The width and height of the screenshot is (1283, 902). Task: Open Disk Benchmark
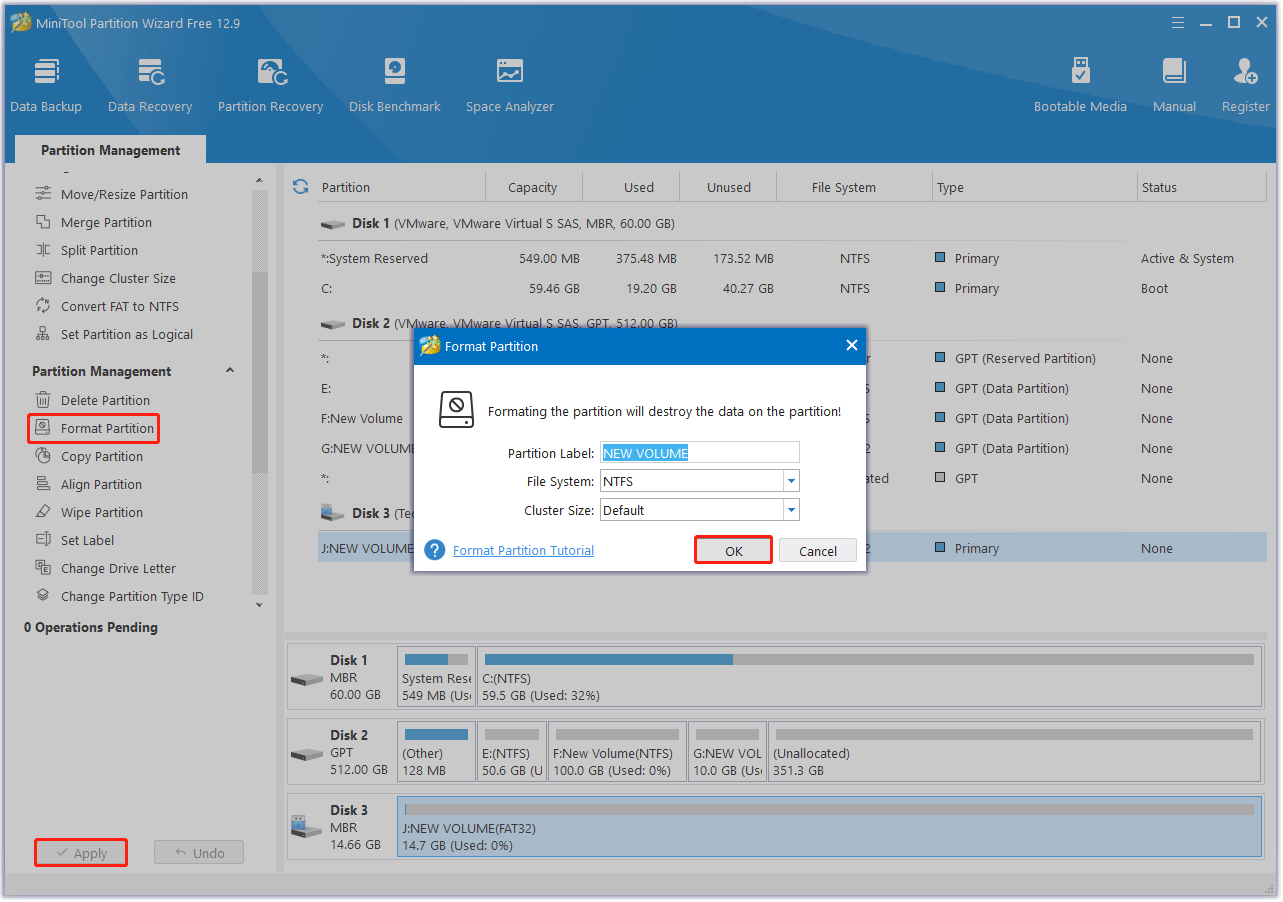(x=395, y=86)
